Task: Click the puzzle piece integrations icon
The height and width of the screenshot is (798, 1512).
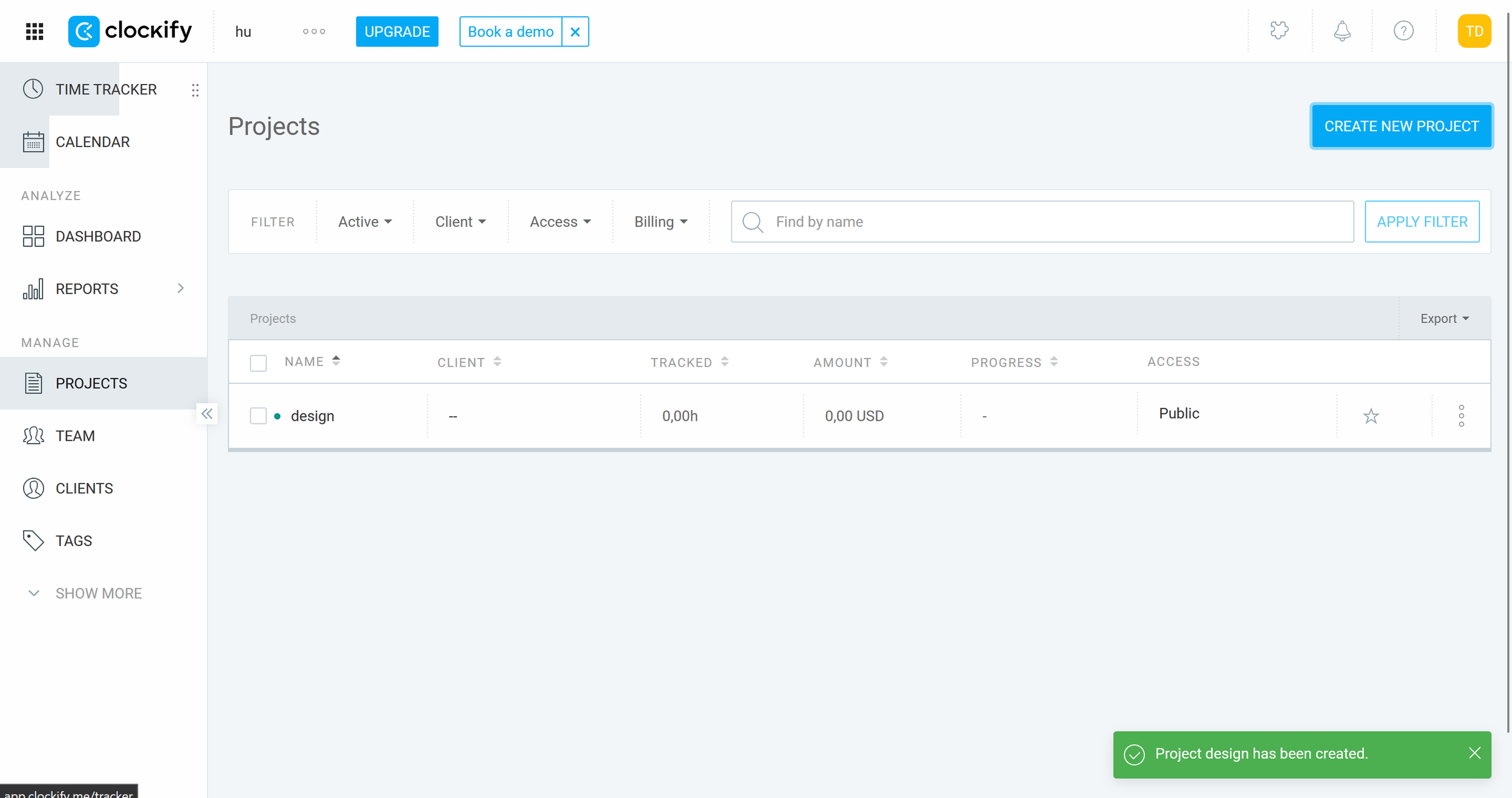Action: pyautogui.click(x=1279, y=31)
